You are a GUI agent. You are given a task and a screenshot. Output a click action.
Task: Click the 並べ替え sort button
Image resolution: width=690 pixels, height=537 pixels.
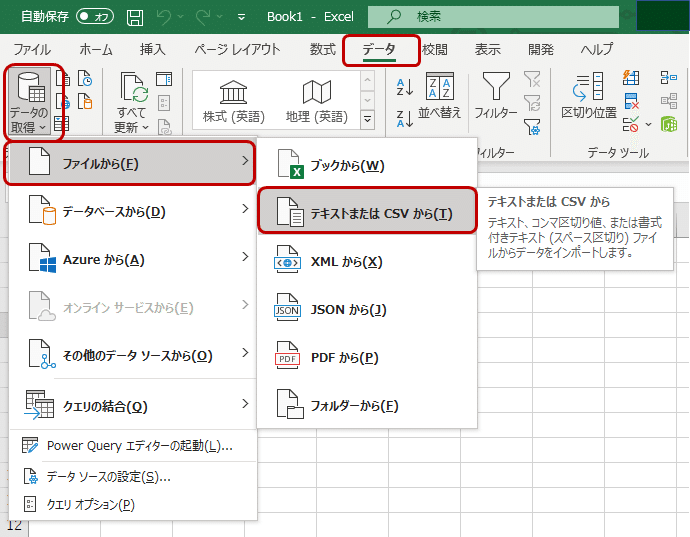pos(440,97)
